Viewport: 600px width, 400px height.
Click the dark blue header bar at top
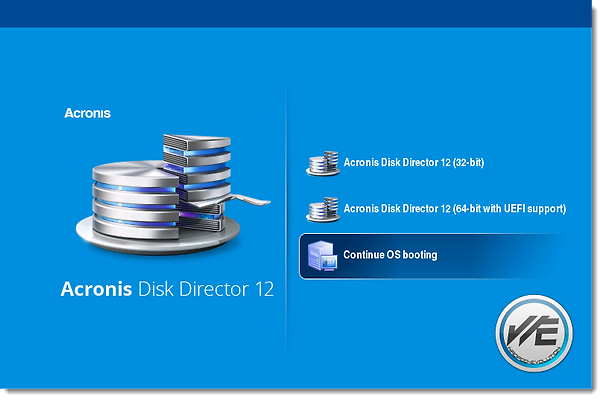click(300, 14)
